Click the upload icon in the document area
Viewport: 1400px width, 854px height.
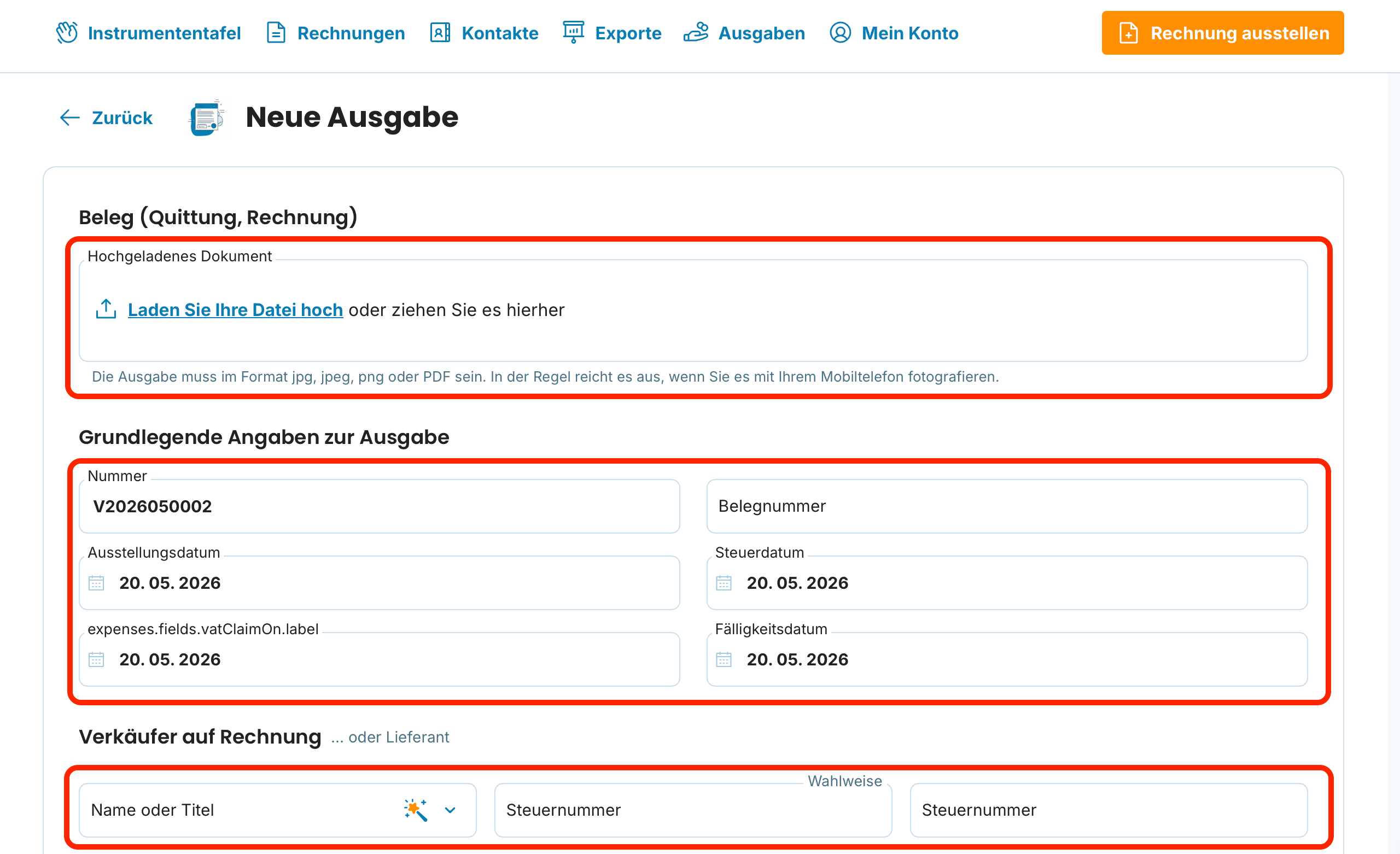106,309
